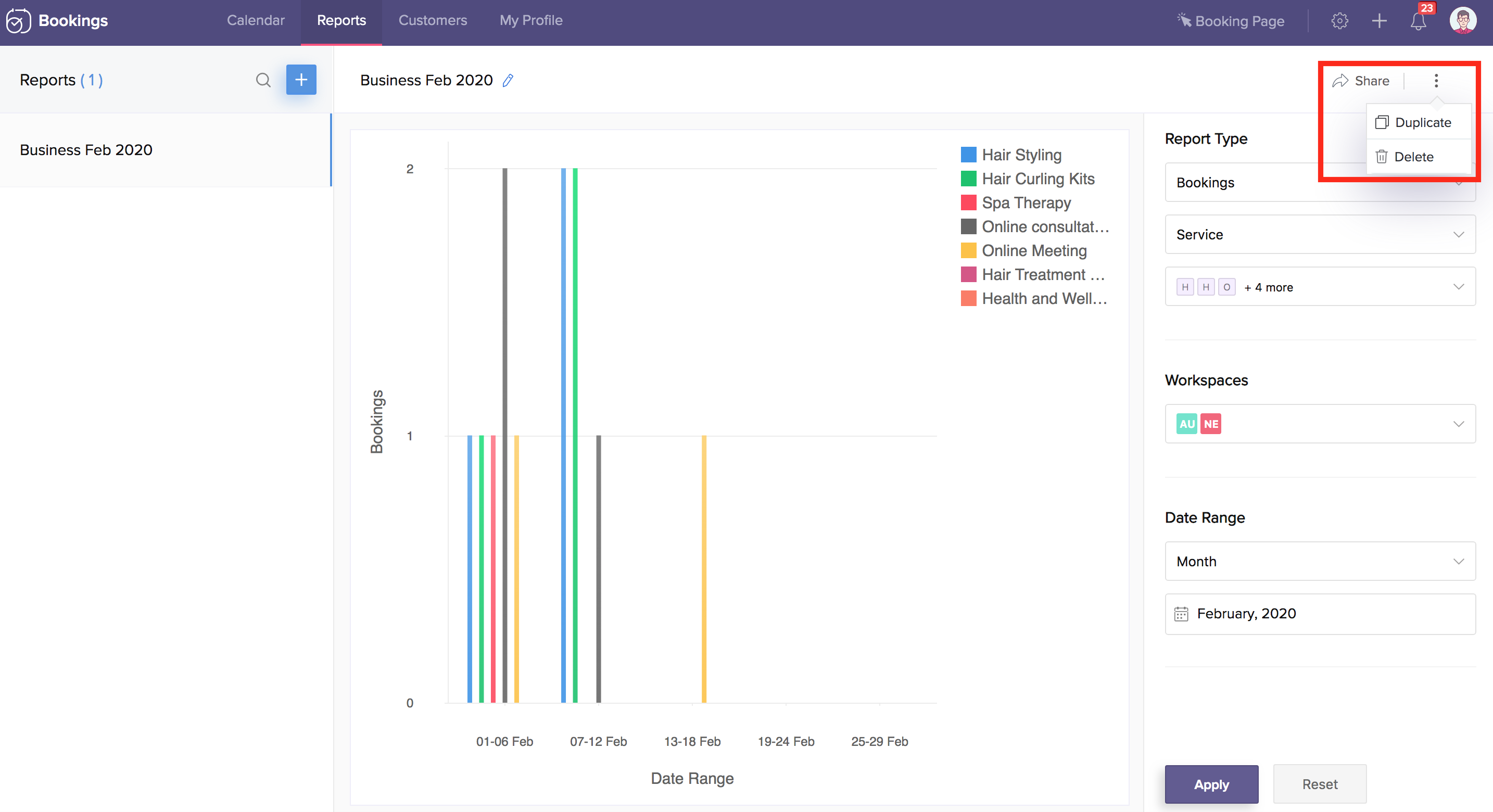Add new report with blue plus button
This screenshot has width=1493, height=812.
tap(301, 80)
